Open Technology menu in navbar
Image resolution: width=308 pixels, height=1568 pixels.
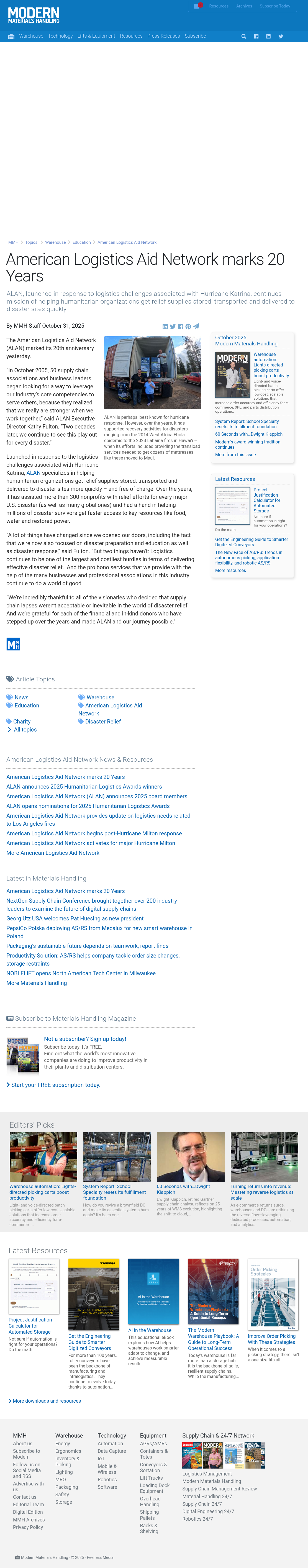point(60,36)
